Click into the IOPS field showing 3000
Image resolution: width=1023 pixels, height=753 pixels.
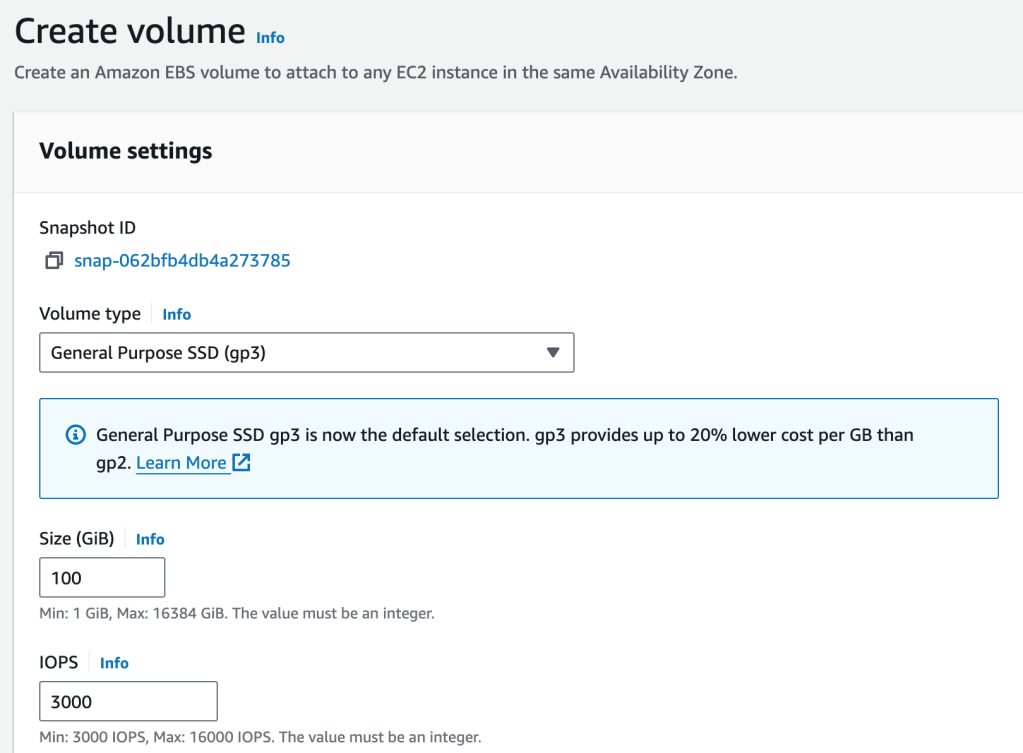128,701
